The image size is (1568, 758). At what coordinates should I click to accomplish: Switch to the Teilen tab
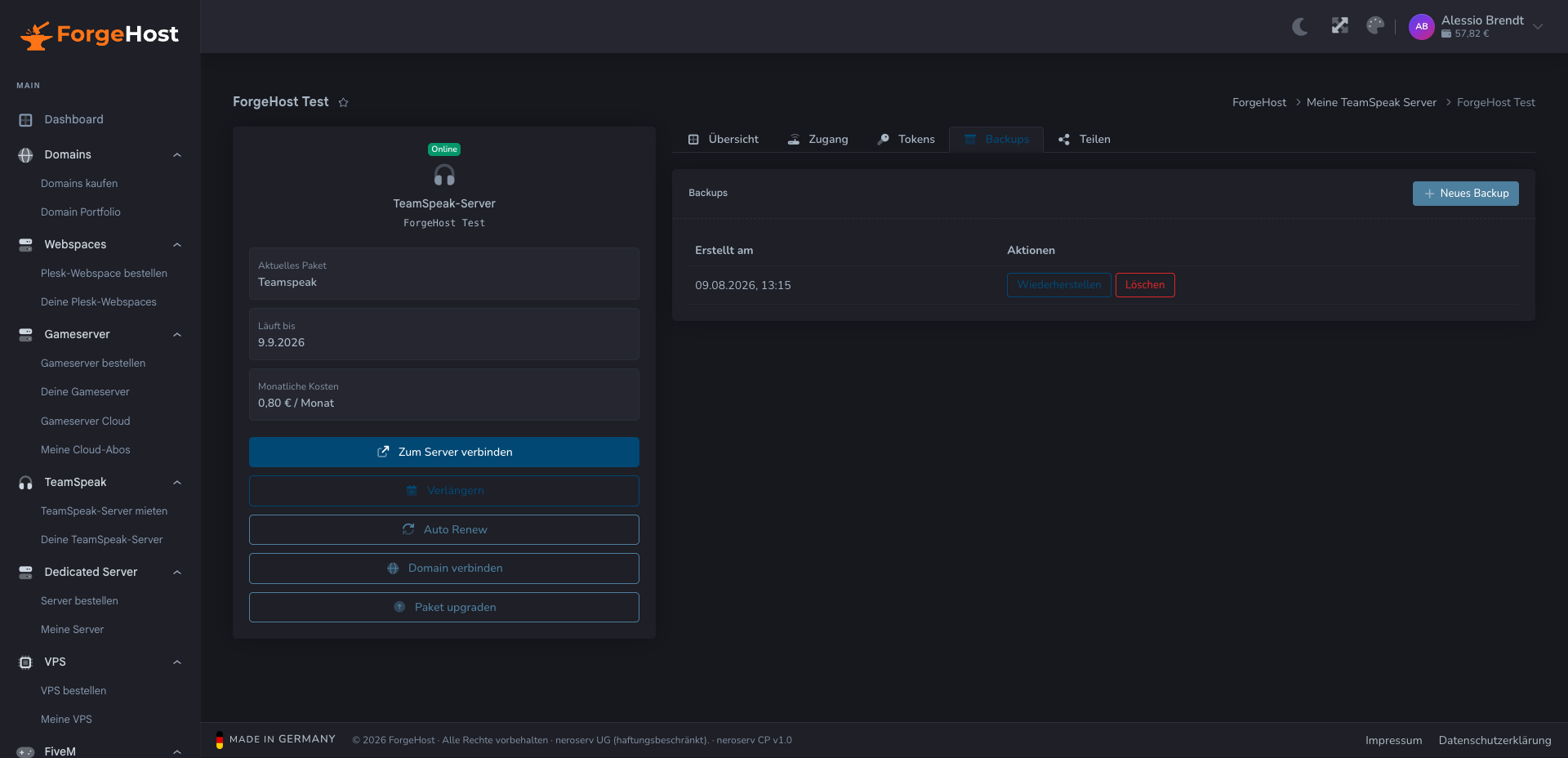1085,140
